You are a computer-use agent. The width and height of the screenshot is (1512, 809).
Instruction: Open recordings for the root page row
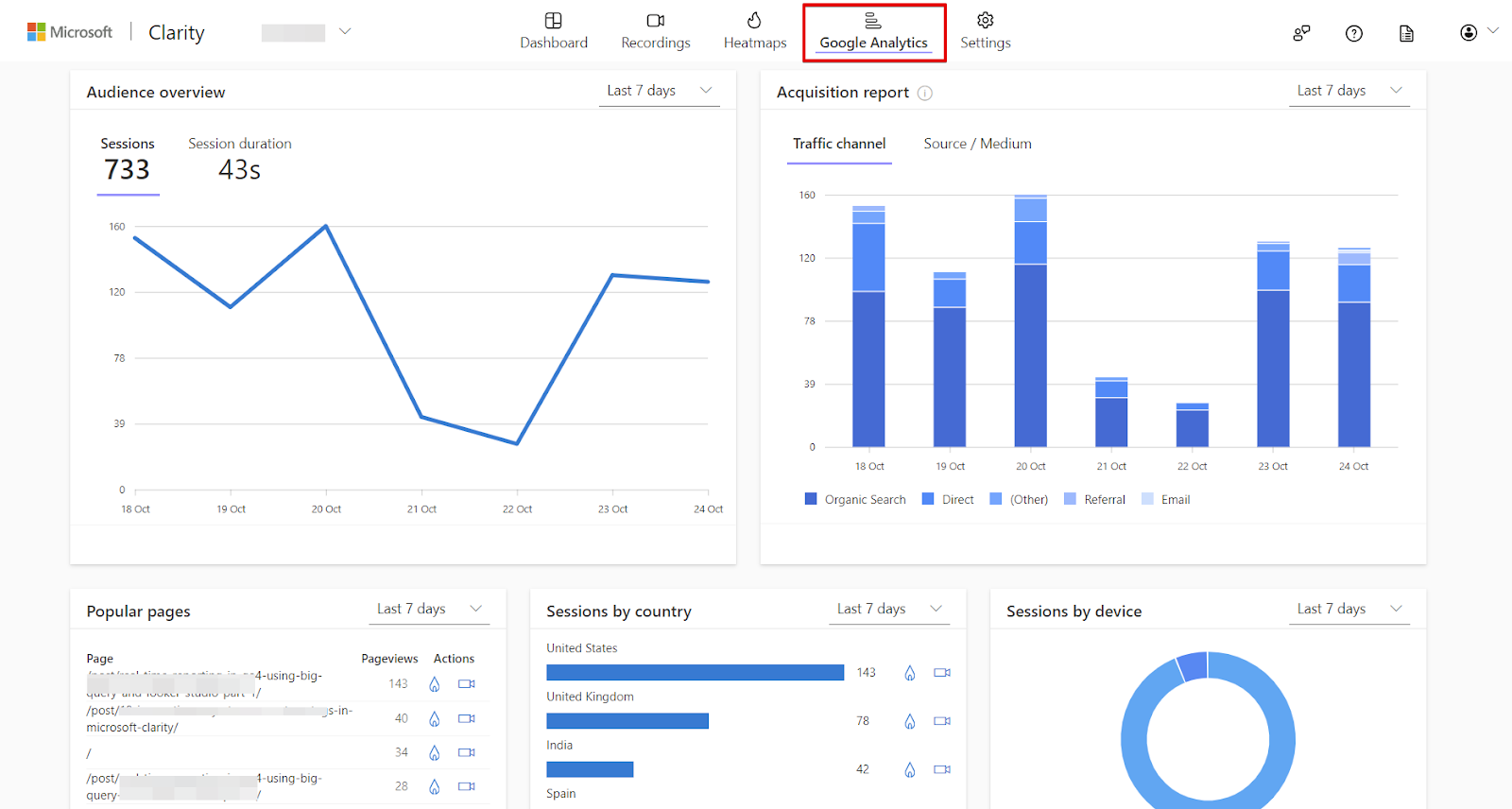467,752
